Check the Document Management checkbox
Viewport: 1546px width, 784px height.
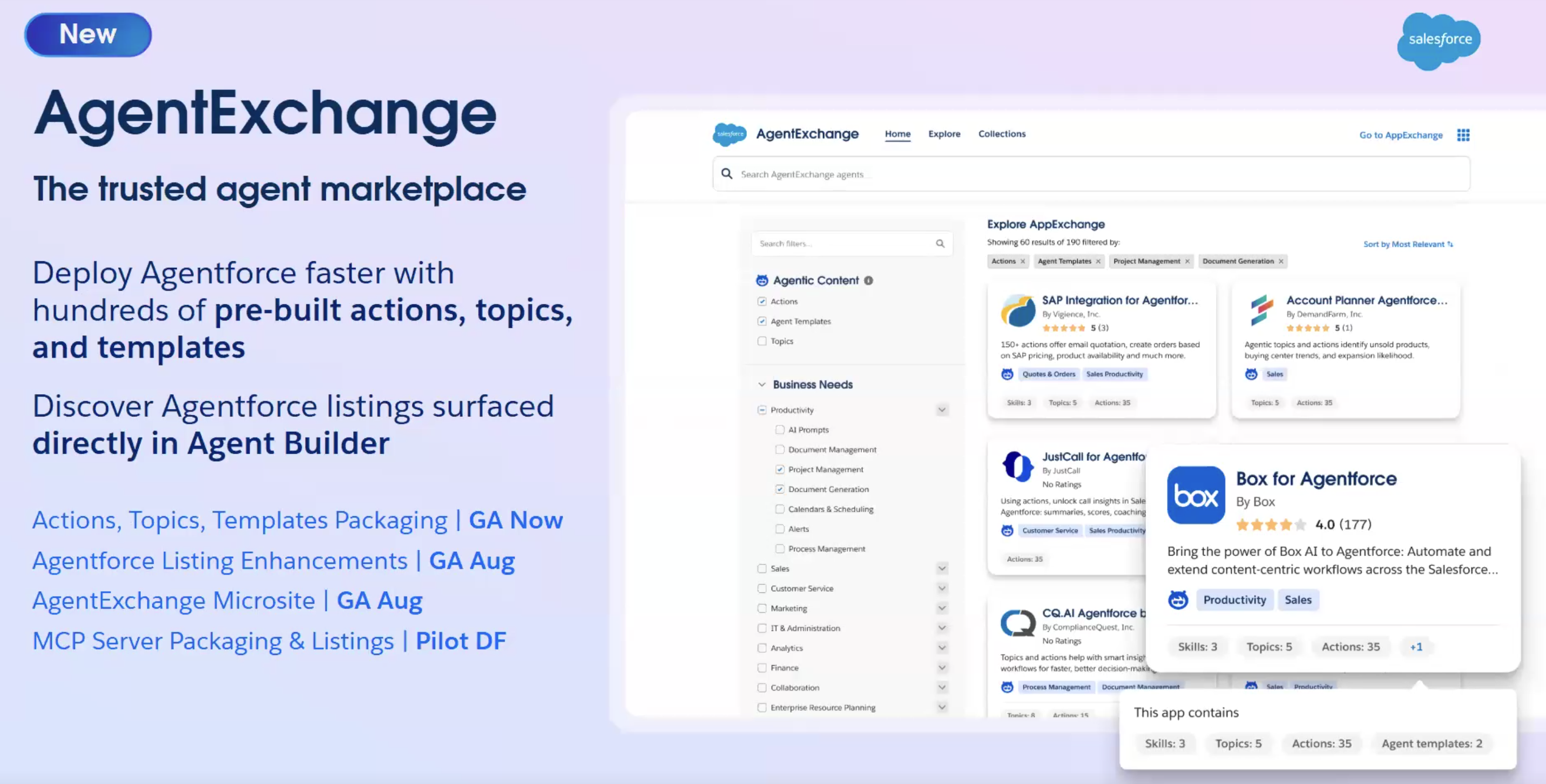pos(780,450)
